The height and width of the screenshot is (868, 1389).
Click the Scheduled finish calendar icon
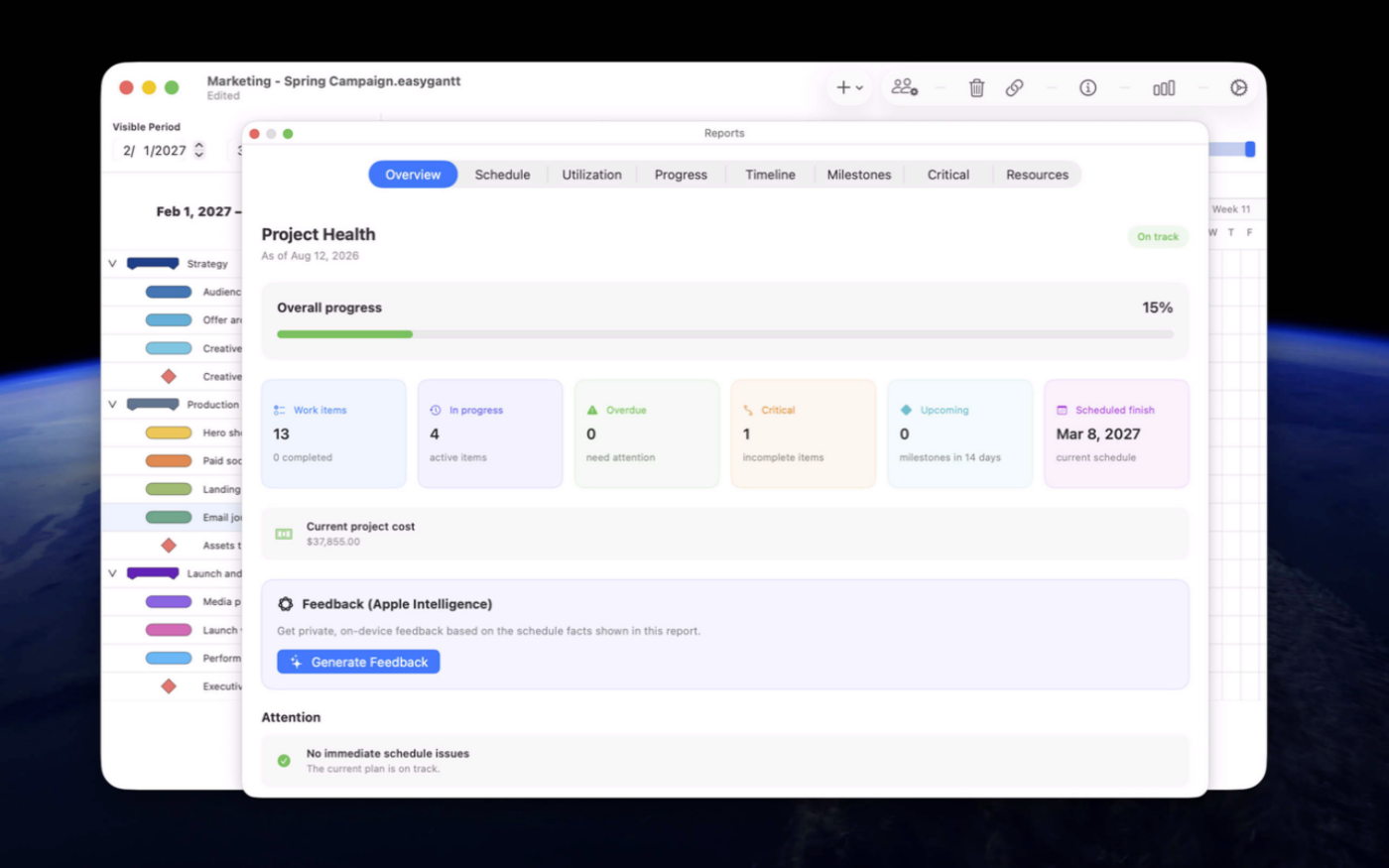pyautogui.click(x=1062, y=410)
